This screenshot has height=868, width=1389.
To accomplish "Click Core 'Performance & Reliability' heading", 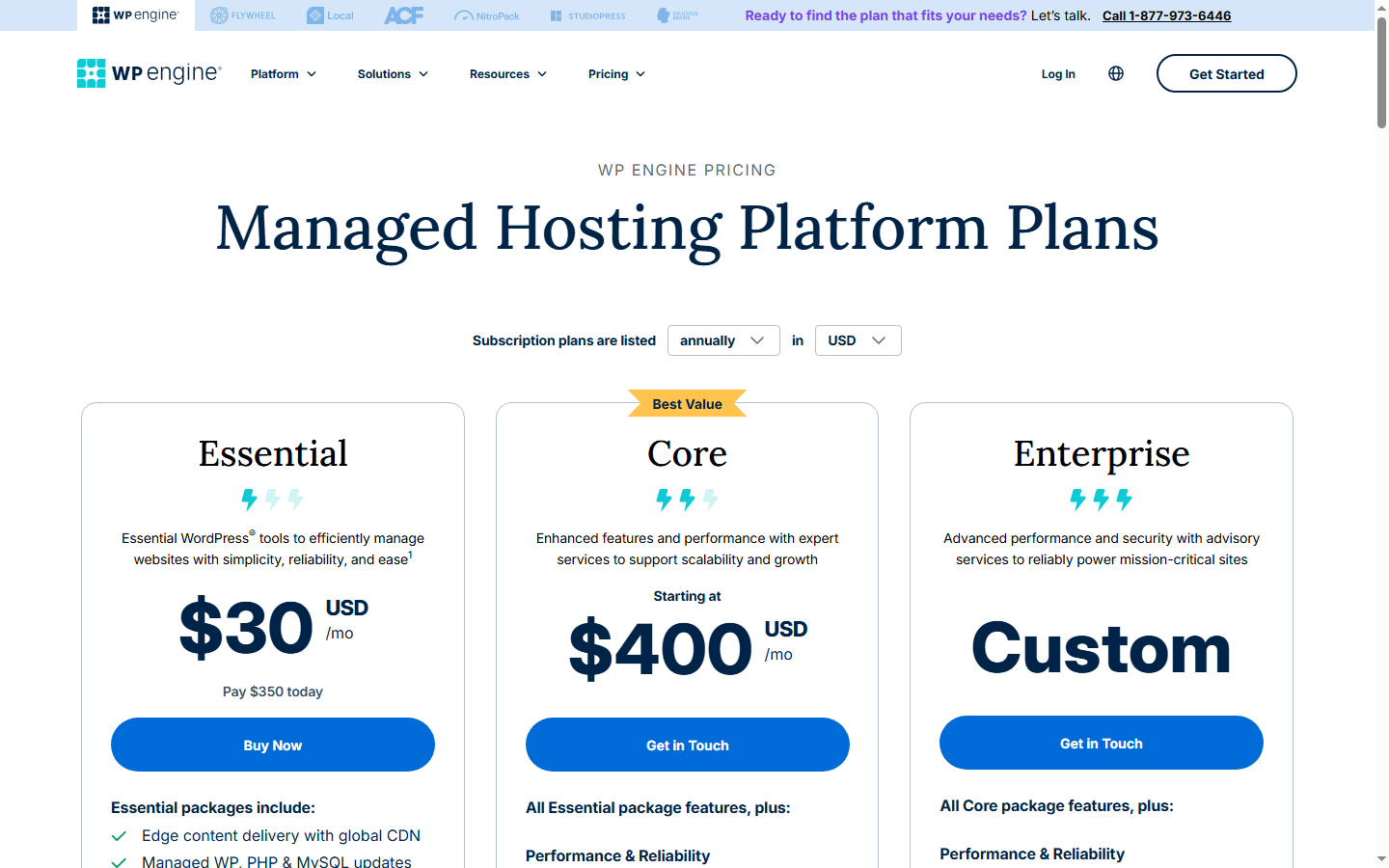I will point(617,855).
